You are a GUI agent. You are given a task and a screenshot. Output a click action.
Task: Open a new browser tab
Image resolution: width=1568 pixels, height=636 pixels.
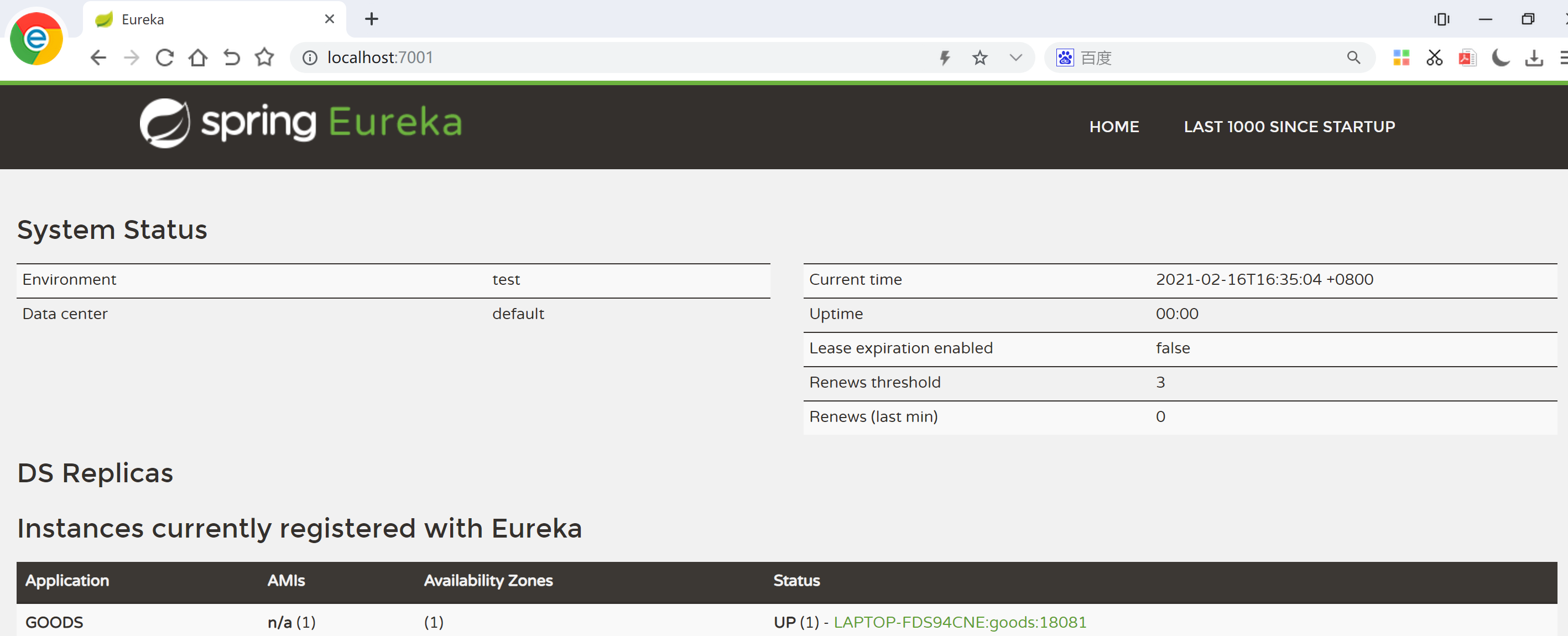coord(371,19)
